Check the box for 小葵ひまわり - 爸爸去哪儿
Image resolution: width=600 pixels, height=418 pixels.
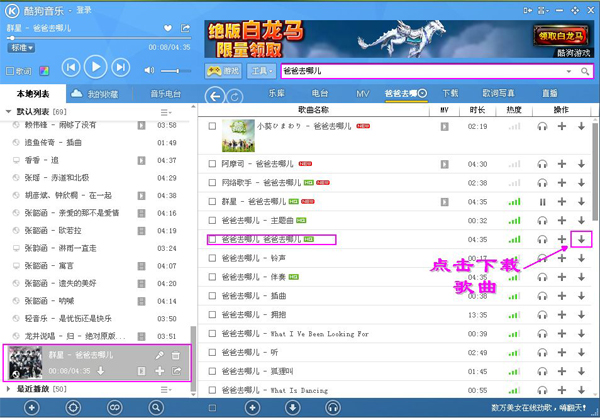click(212, 126)
